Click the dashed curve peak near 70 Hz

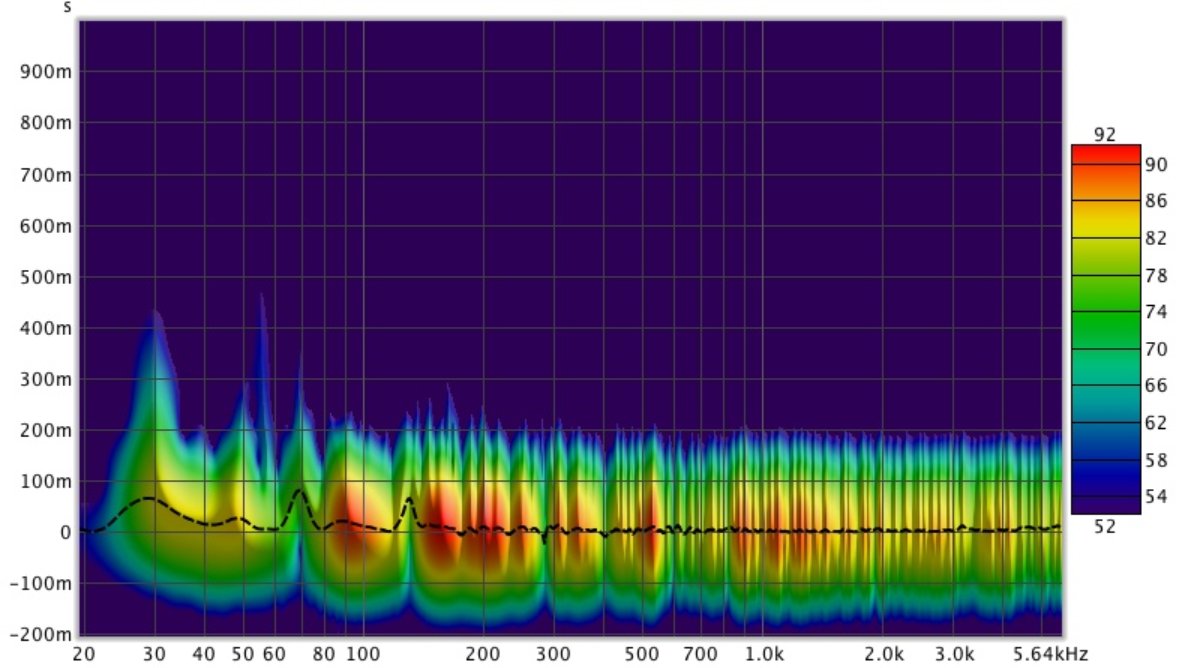click(299, 490)
